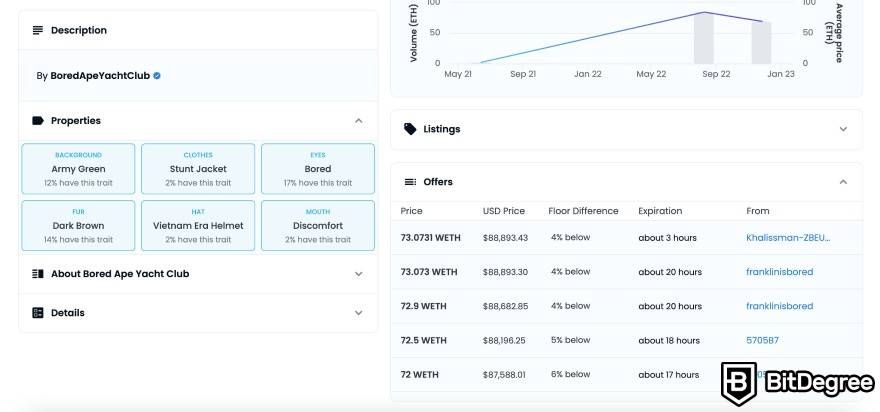Click the 72.9 WETH offer price
This screenshot has width=880, height=412.
pyautogui.click(x=424, y=306)
